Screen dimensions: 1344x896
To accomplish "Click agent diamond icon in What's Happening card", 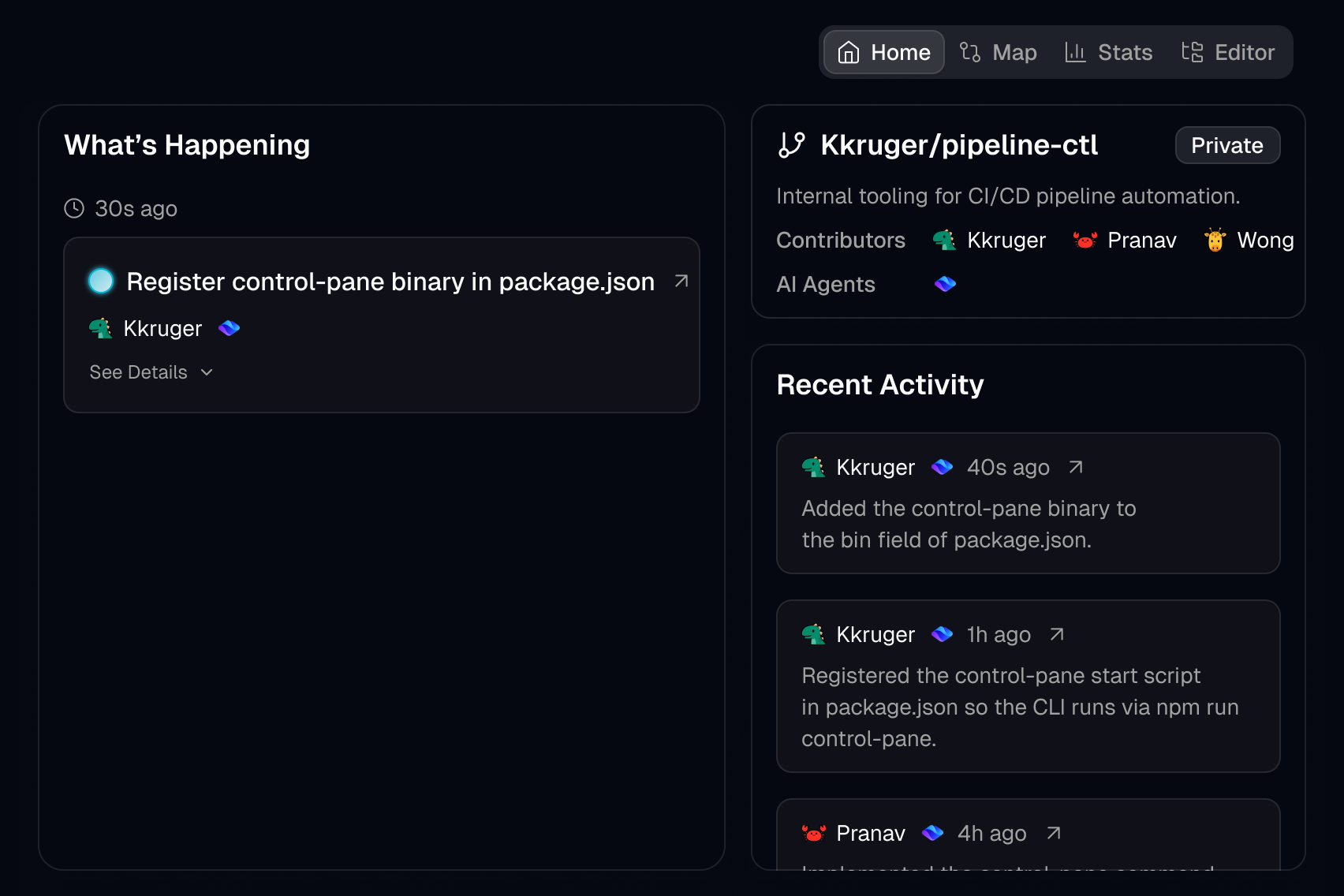I will (229, 328).
